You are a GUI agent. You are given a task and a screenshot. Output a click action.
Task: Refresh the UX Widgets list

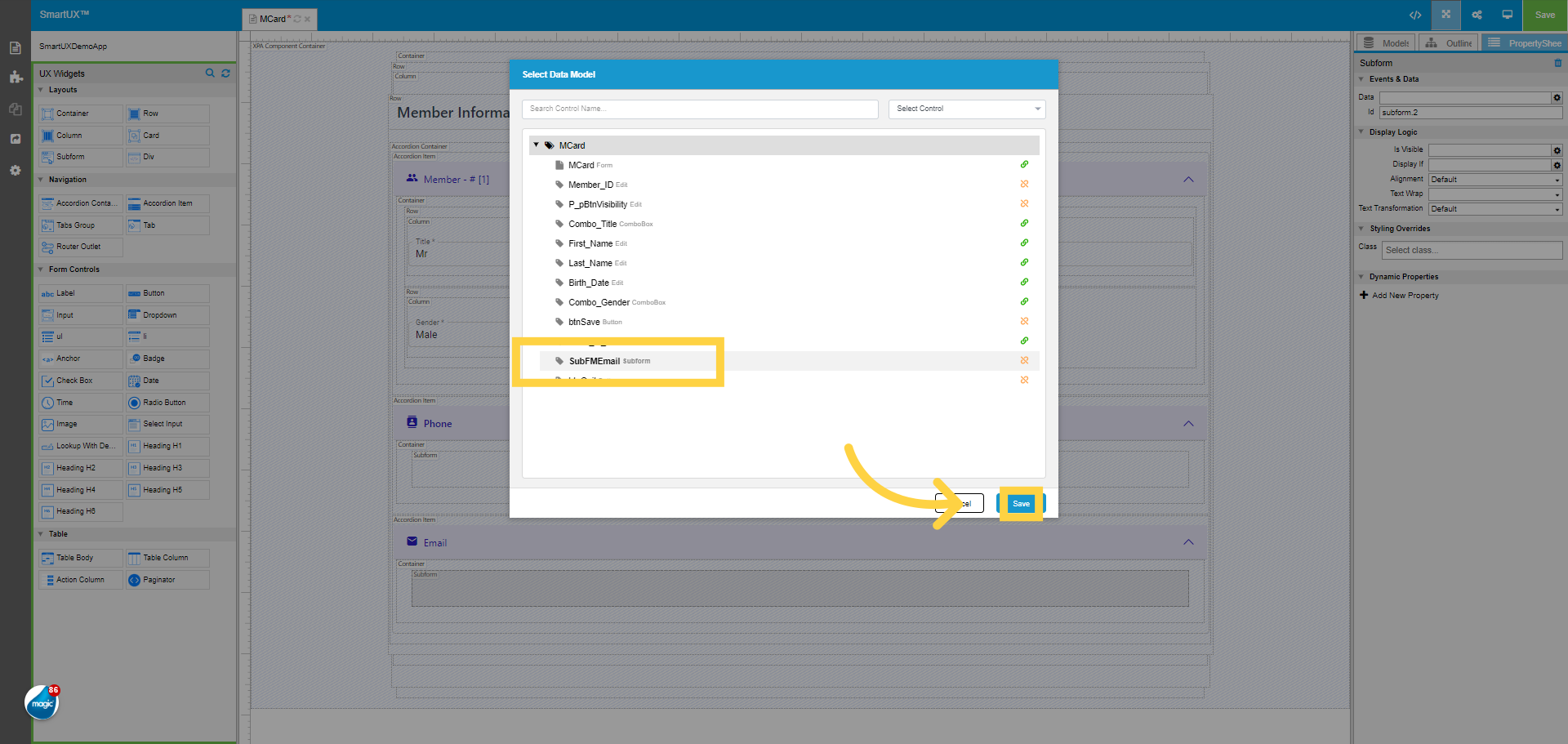tap(225, 73)
